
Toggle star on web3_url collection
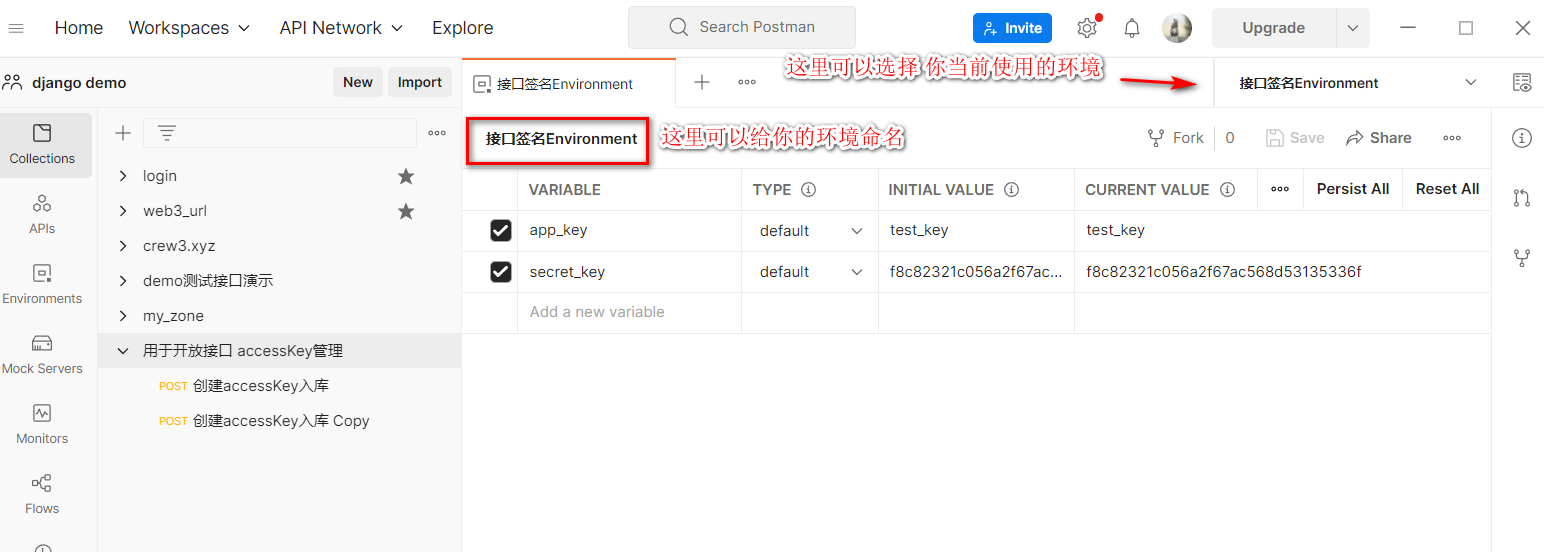(x=406, y=211)
